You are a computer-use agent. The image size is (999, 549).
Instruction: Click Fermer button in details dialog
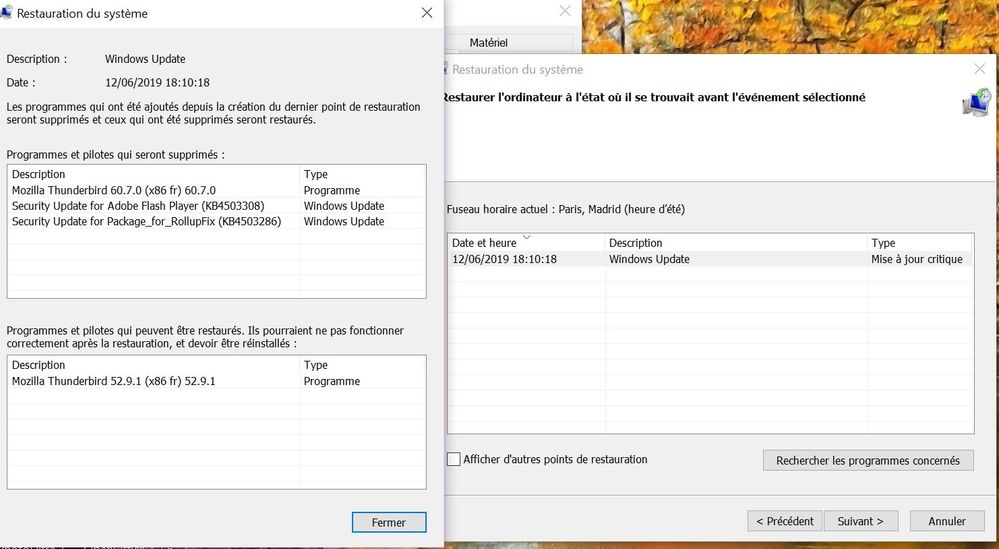[x=389, y=522]
